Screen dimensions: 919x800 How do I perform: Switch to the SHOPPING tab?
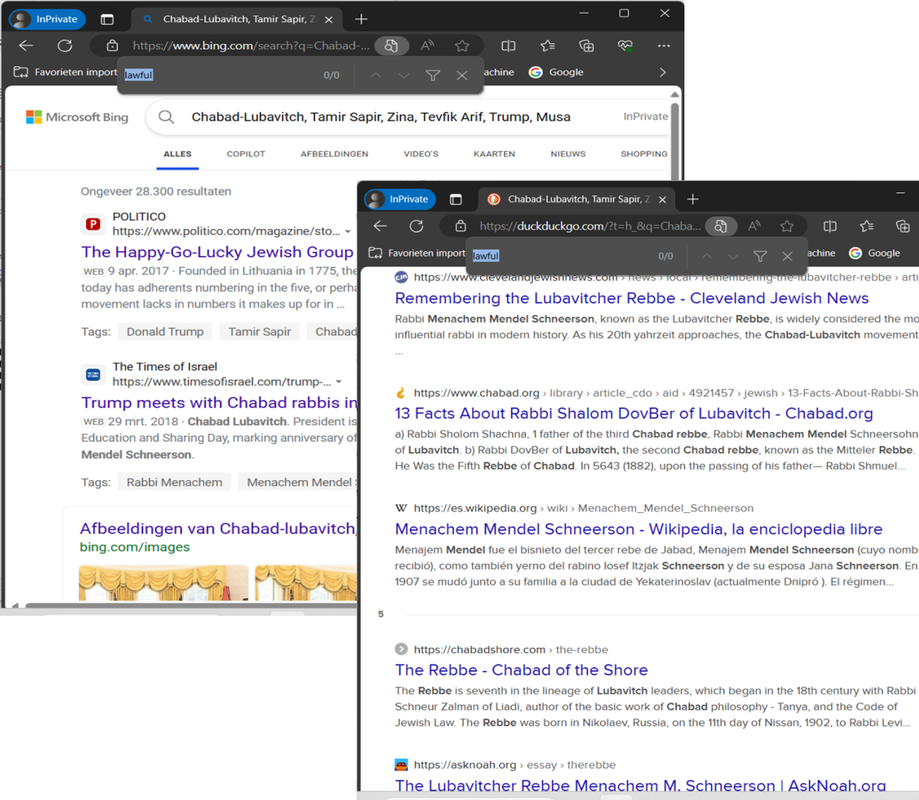click(644, 154)
